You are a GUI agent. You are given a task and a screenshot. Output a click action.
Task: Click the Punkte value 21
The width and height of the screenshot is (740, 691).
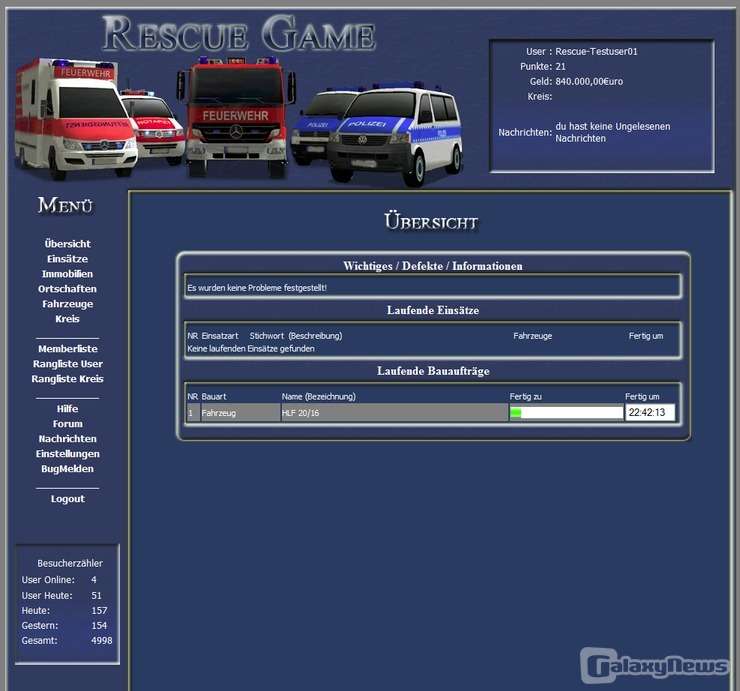point(560,67)
